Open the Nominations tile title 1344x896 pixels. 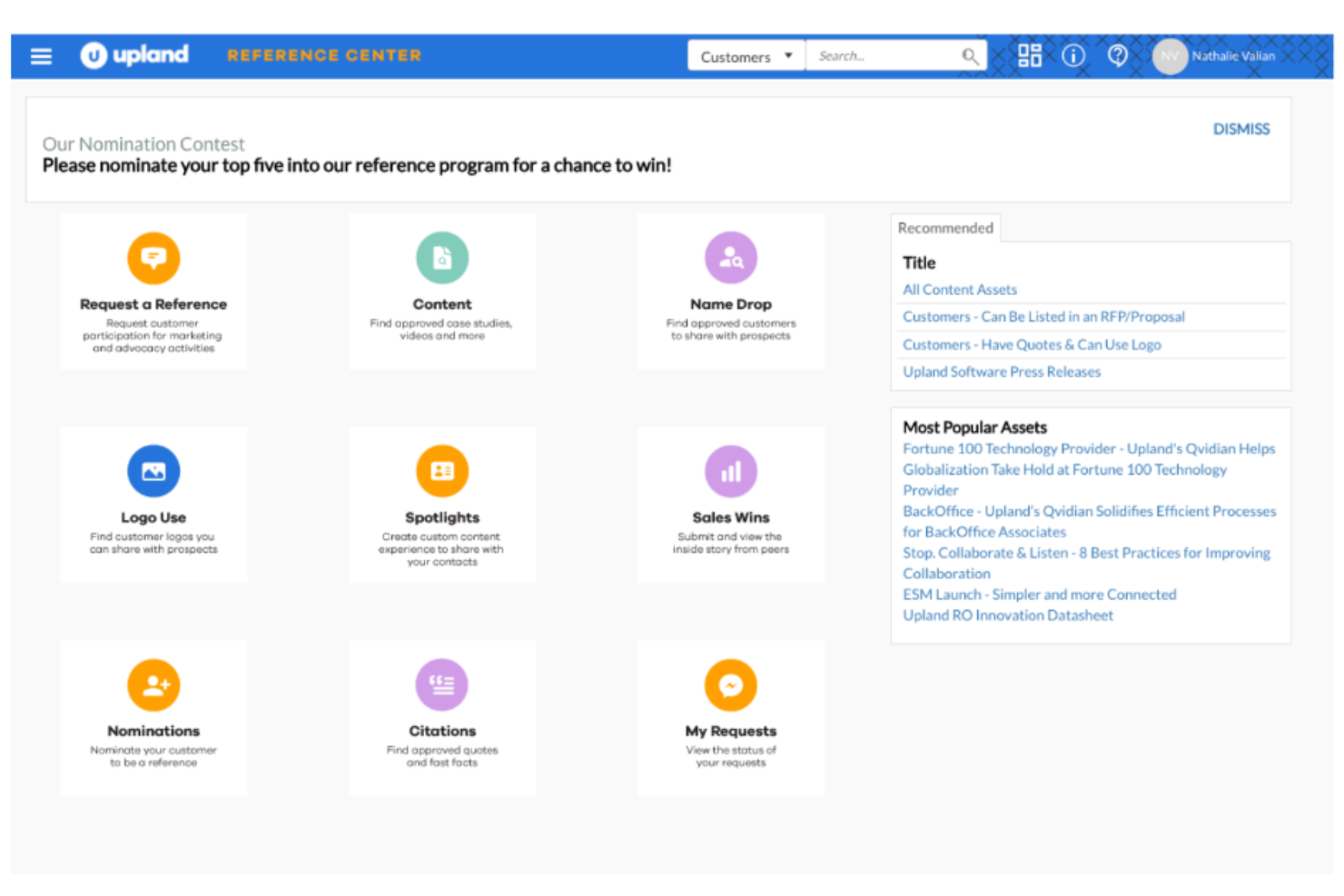click(153, 731)
